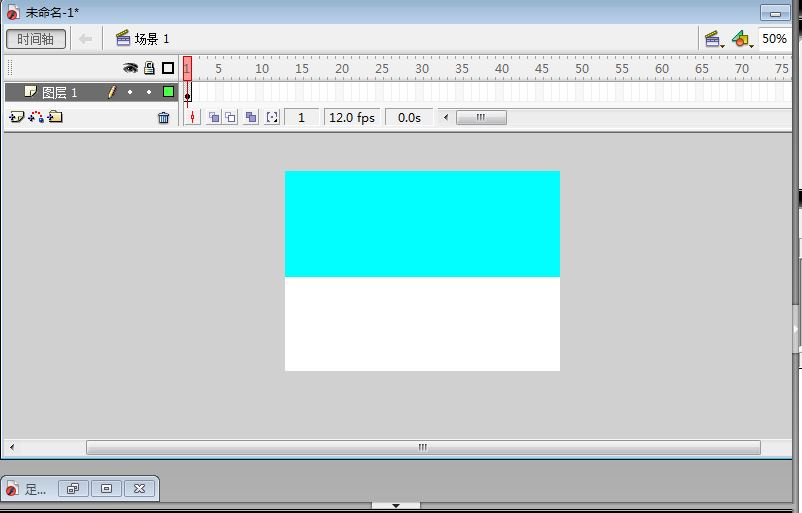802x513 pixels.
Task: Click the Insert Layer Folder icon
Action: point(55,117)
